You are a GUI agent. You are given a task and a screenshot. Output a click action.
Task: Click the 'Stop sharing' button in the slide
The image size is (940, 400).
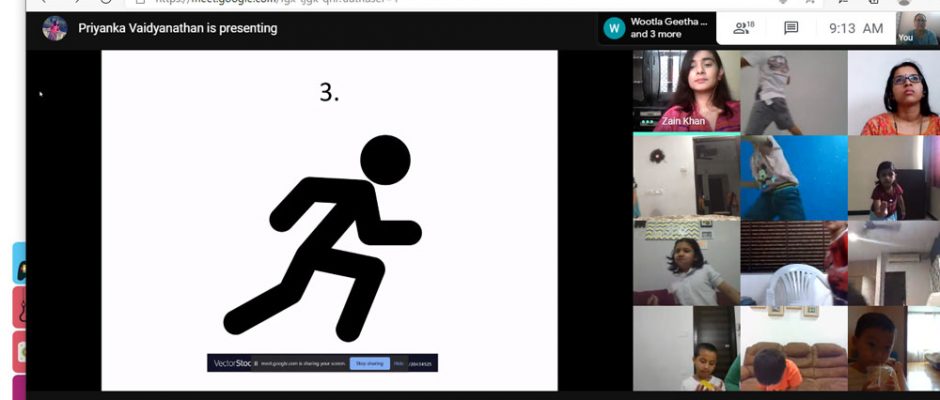(369, 363)
